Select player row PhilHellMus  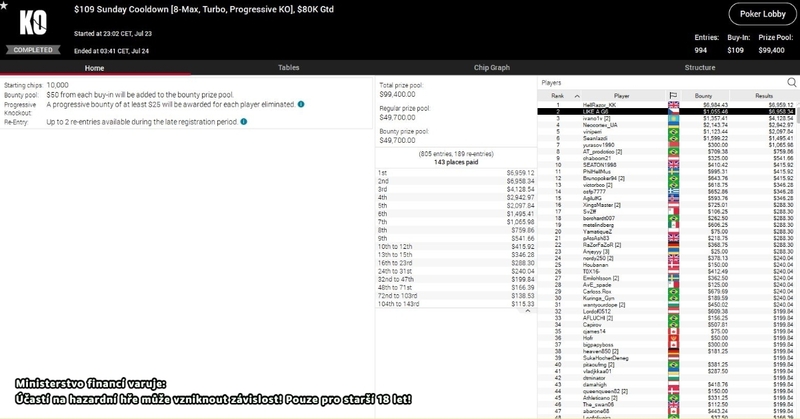coord(666,171)
